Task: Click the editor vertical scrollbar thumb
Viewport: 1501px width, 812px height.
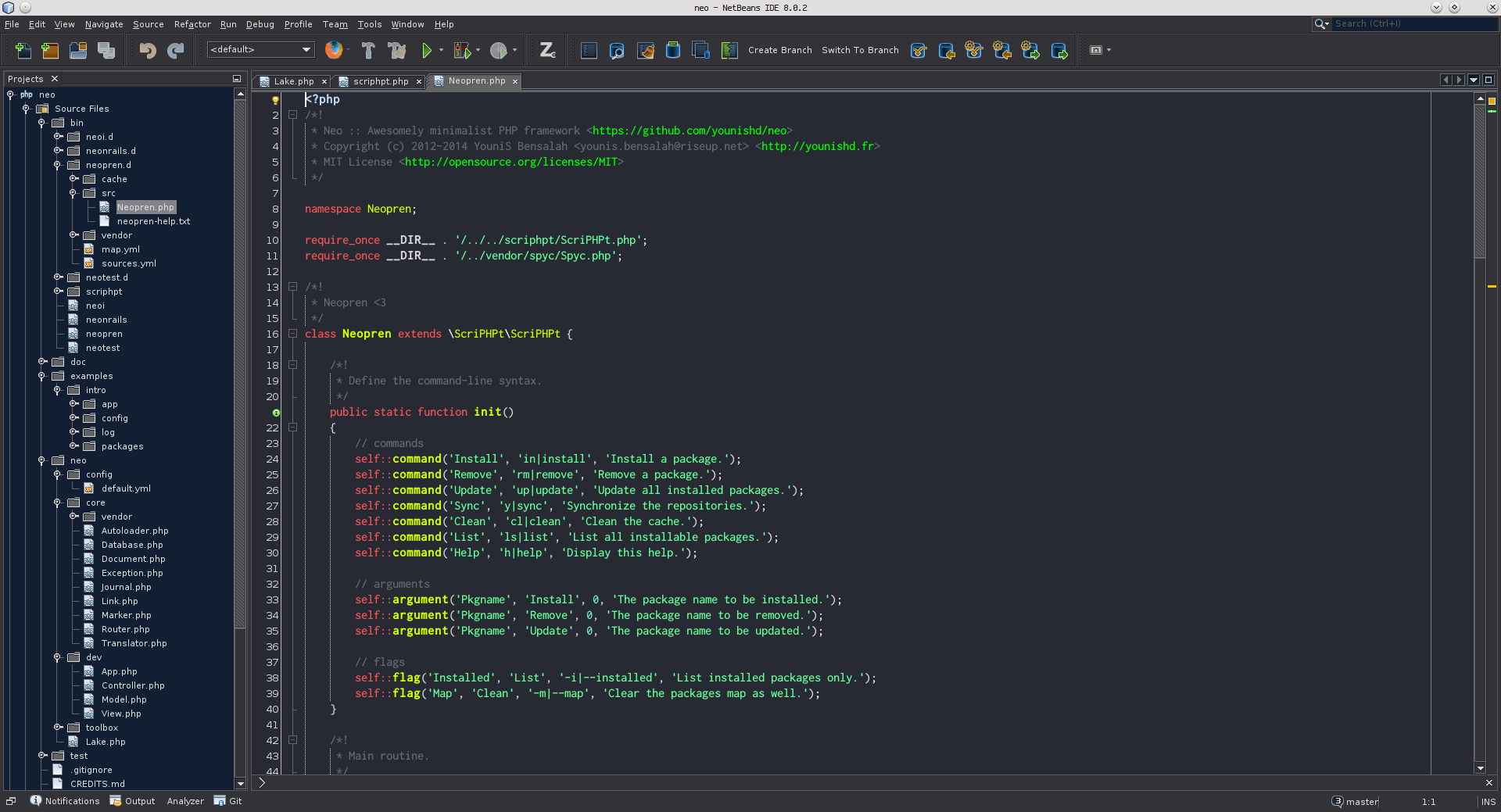Action: coord(1480,181)
